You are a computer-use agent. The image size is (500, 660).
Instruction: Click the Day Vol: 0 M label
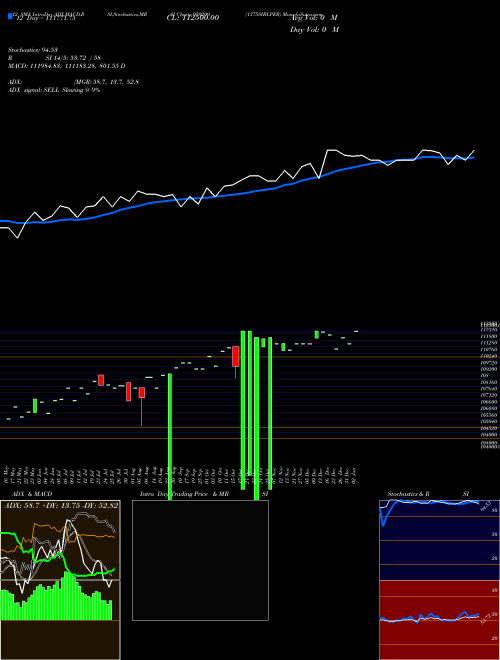[314, 30]
